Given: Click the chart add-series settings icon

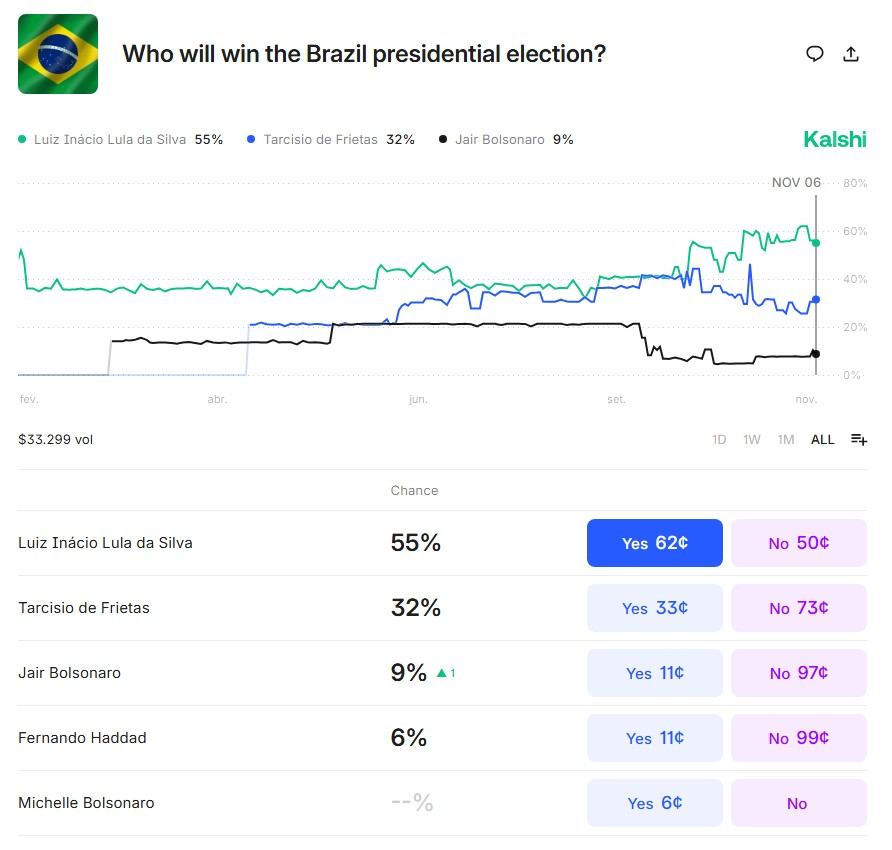Looking at the screenshot, I should [859, 439].
